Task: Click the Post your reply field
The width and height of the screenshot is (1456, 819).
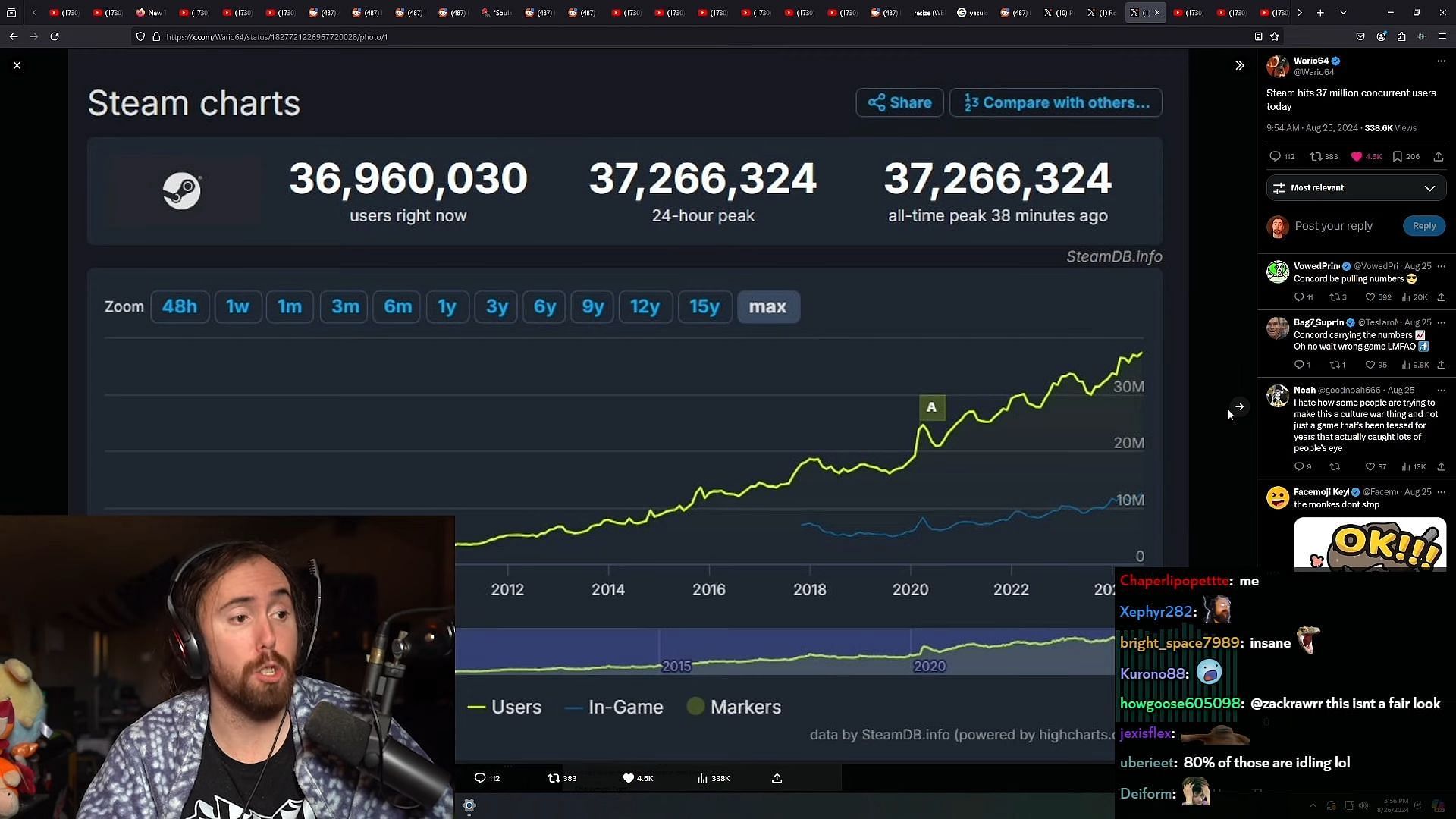Action: (x=1333, y=226)
